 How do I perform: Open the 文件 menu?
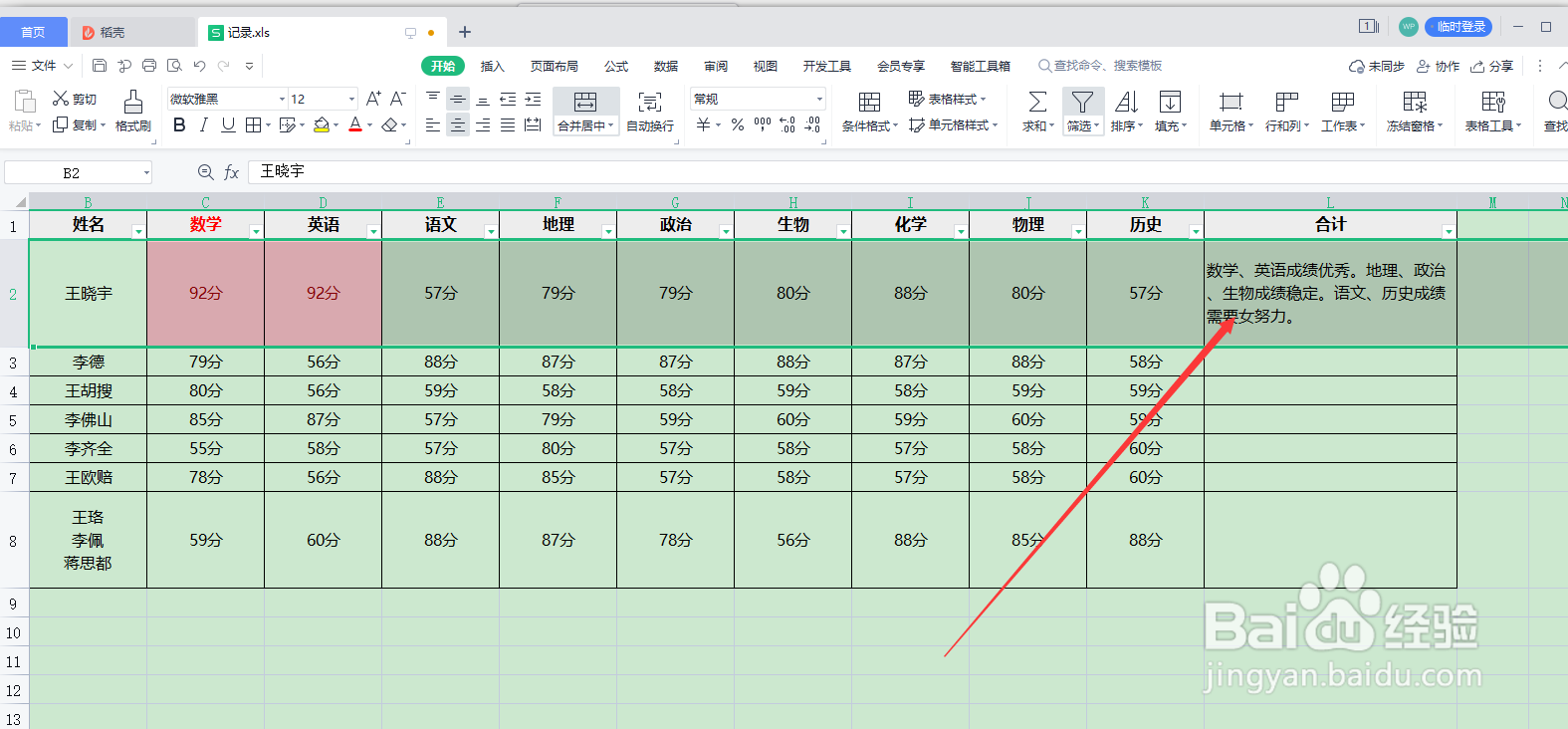point(43,66)
